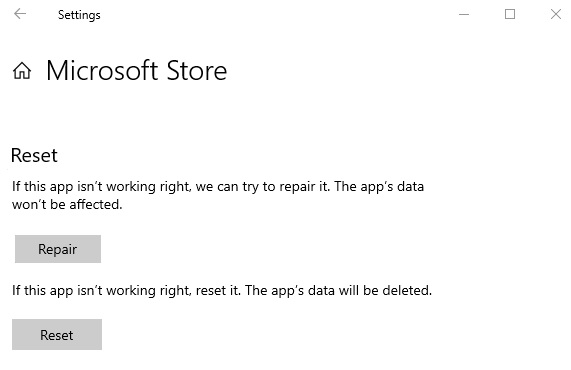Click the empty title bar area beside Settings
Image resolution: width=571 pixels, height=370 pixels.
277,15
